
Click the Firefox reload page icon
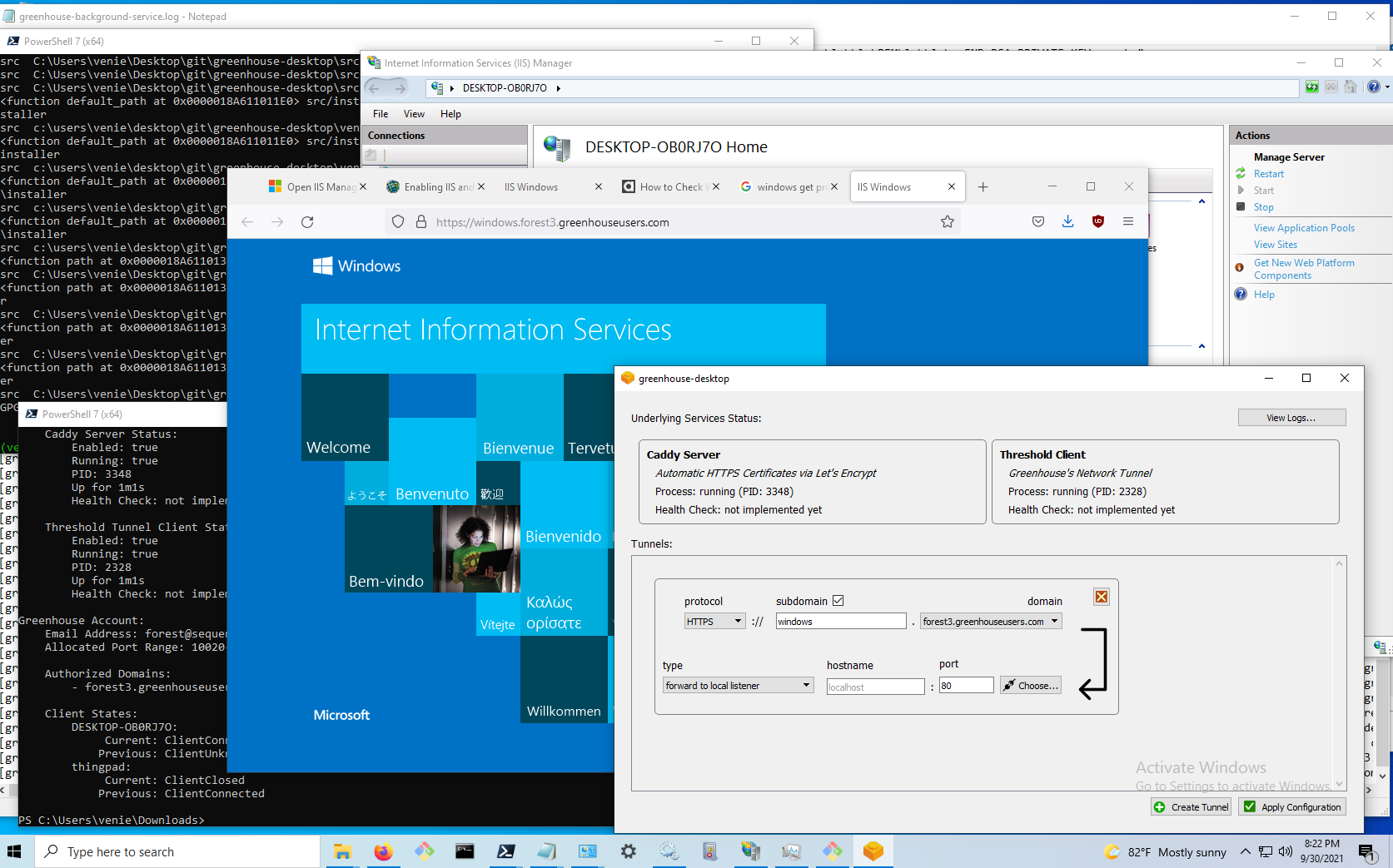307,222
